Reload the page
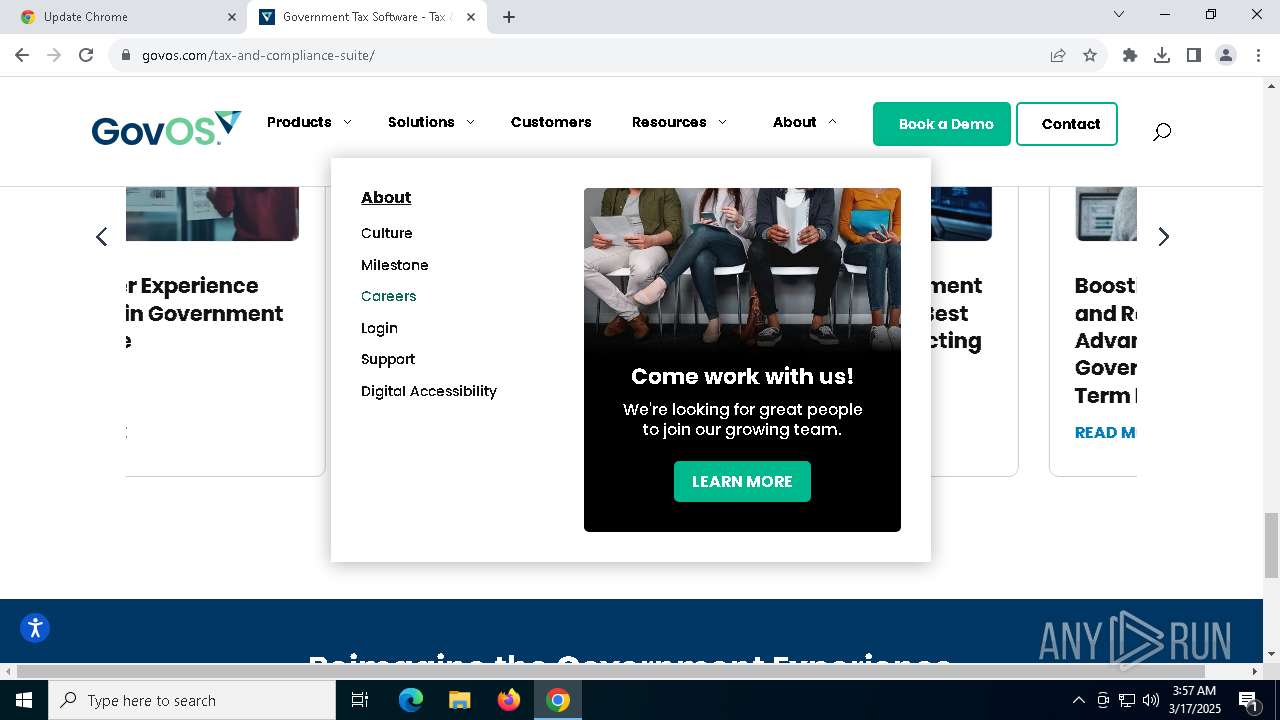 coord(86,55)
